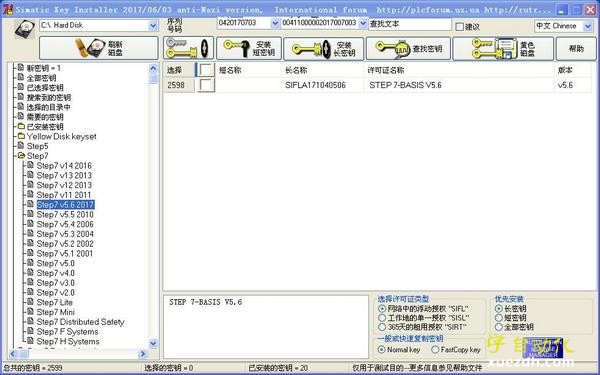
Task: Select all keys priority radio
Action: click(x=499, y=327)
